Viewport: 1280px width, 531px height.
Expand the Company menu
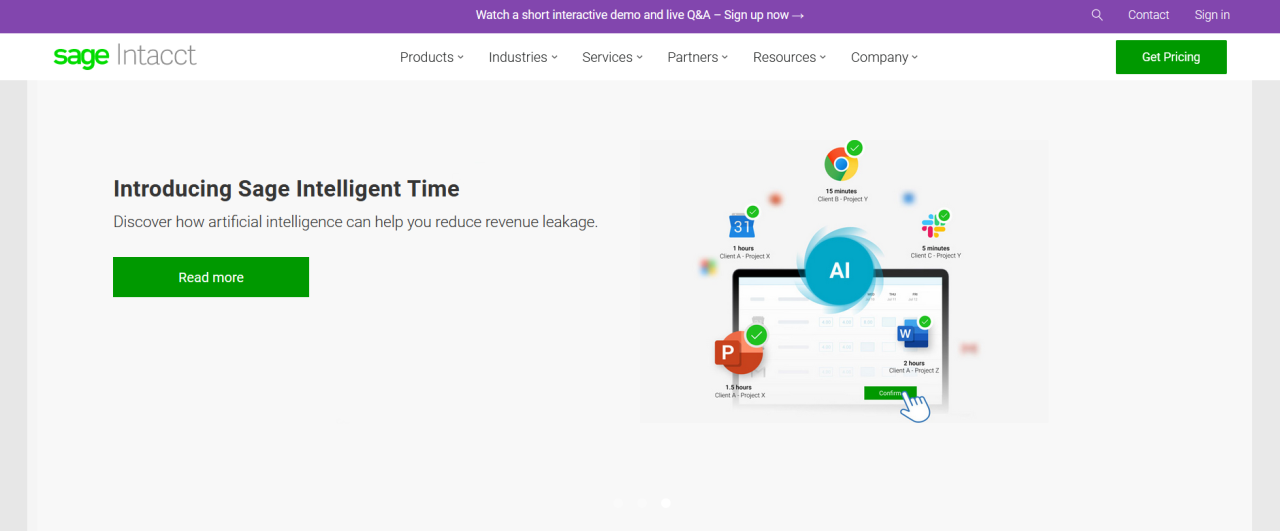[x=884, y=57]
